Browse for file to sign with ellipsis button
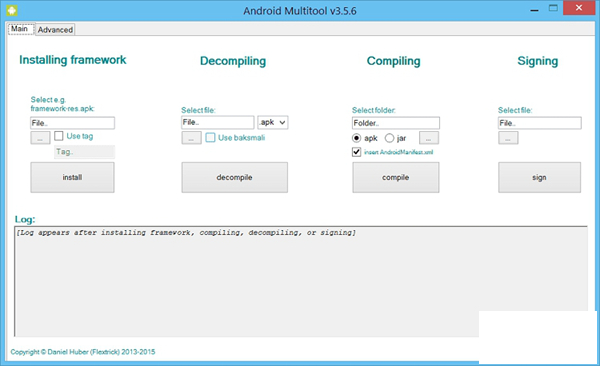 (x=508, y=138)
